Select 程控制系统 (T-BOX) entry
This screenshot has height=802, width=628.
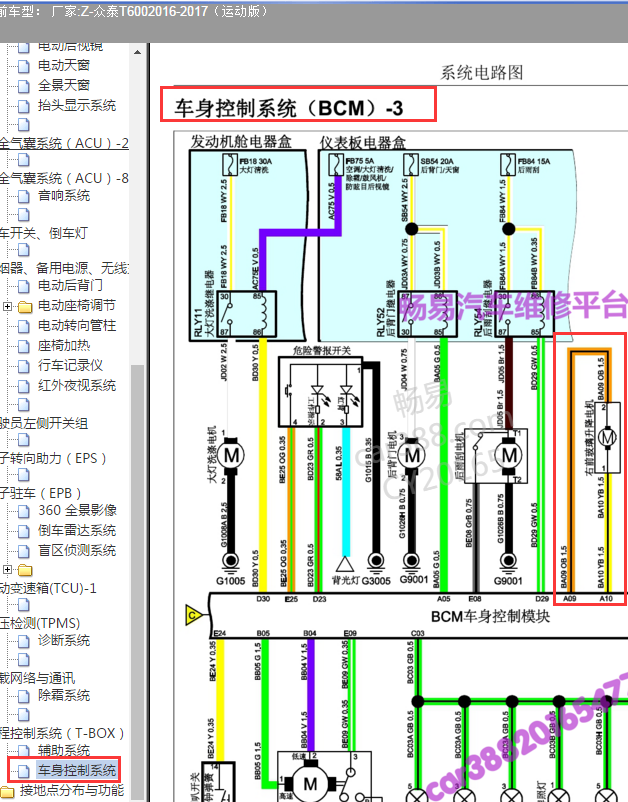62,733
